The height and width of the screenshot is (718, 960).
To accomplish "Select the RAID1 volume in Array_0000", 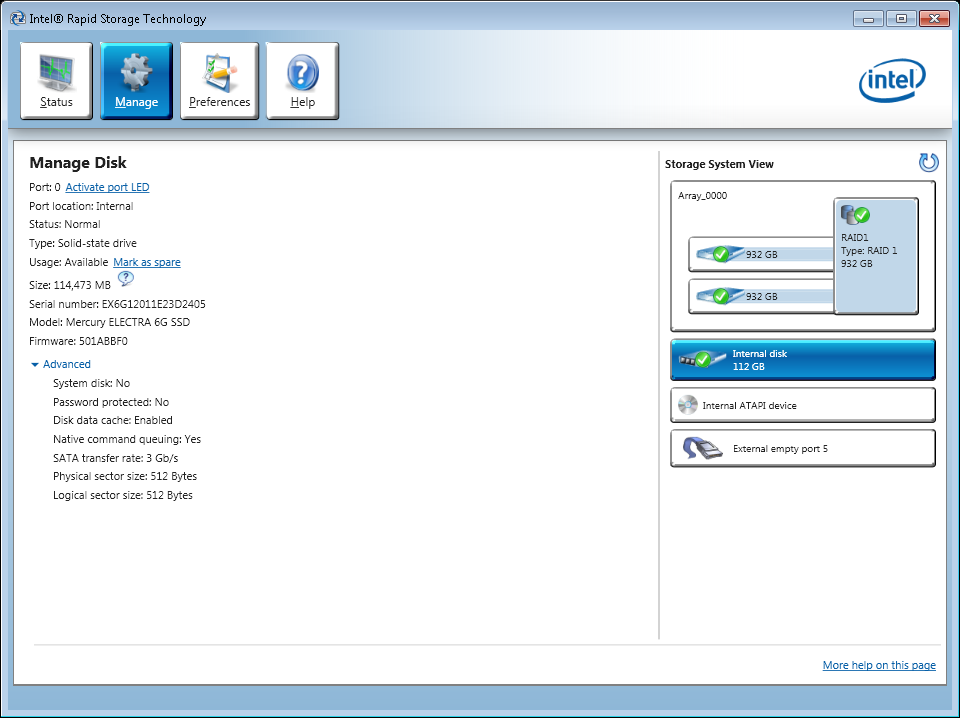I will coord(875,254).
